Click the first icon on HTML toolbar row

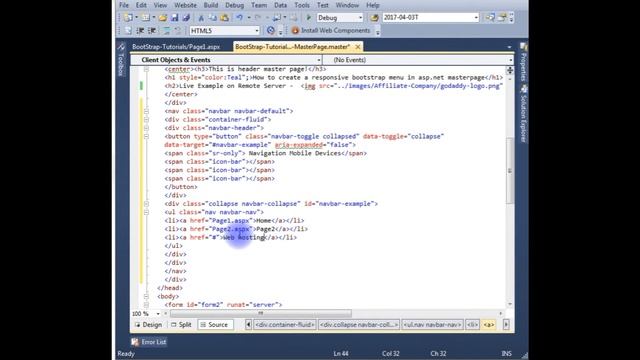(x=128, y=31)
